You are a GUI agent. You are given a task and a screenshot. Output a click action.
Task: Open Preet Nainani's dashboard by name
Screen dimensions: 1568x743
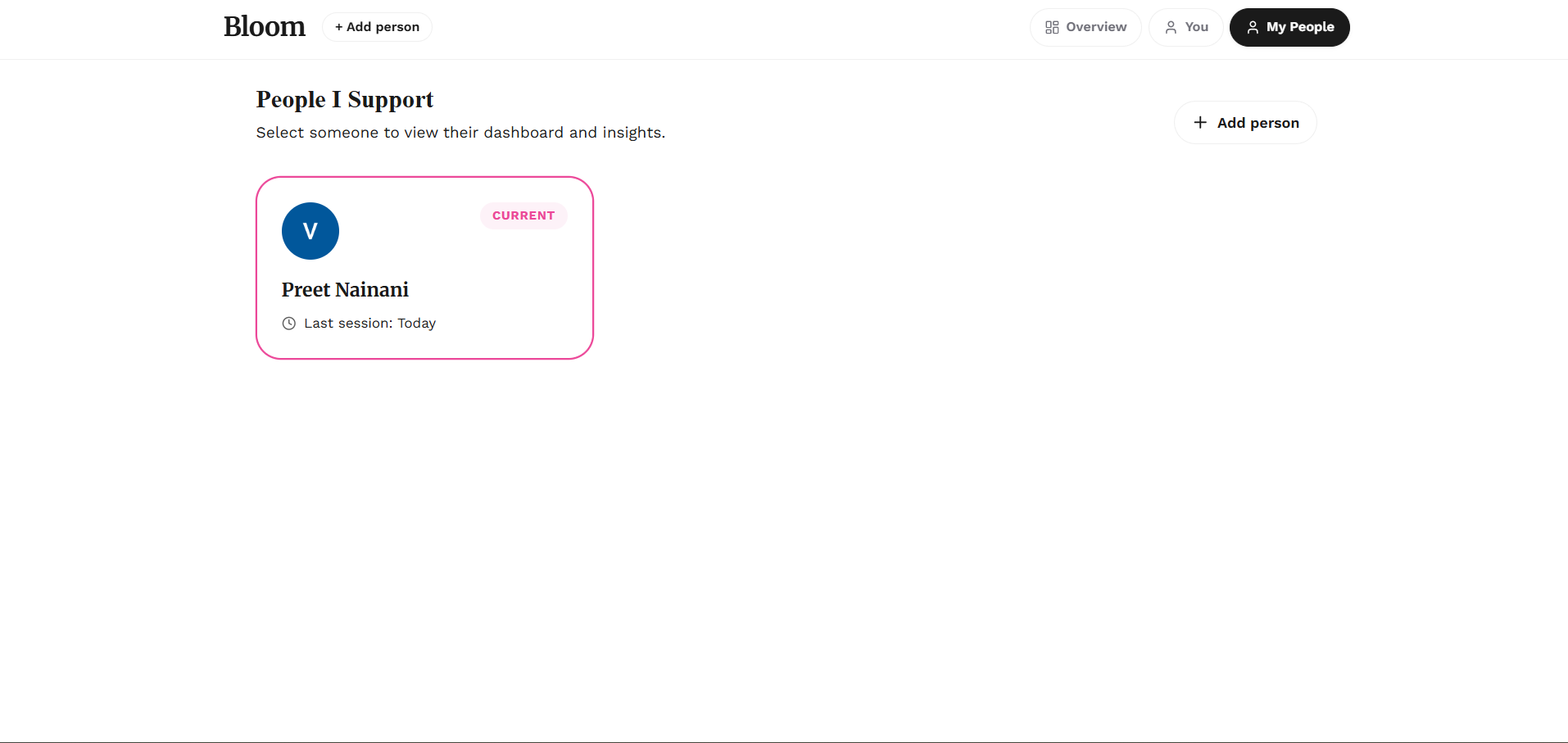[x=345, y=290]
